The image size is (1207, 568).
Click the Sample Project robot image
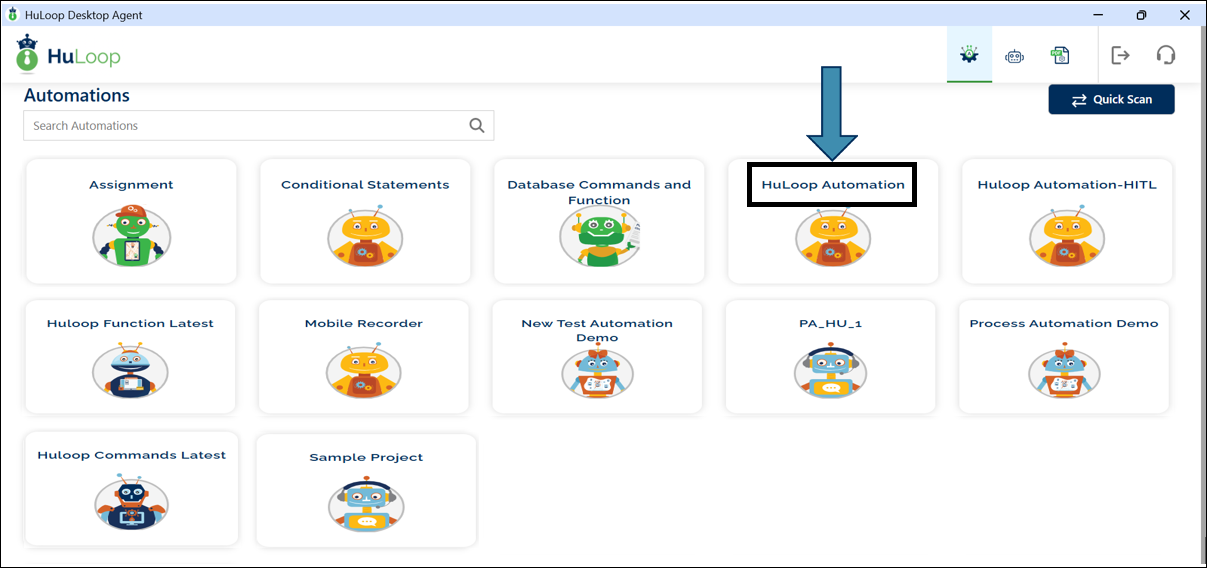366,505
